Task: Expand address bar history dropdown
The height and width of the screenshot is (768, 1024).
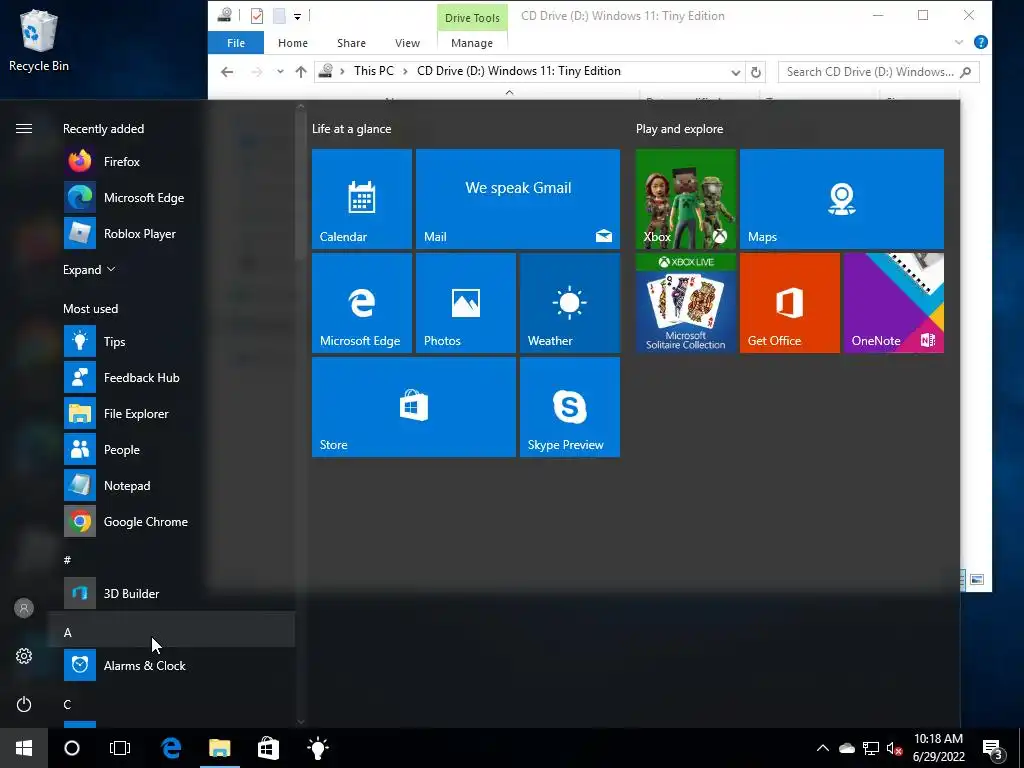Action: tap(735, 72)
